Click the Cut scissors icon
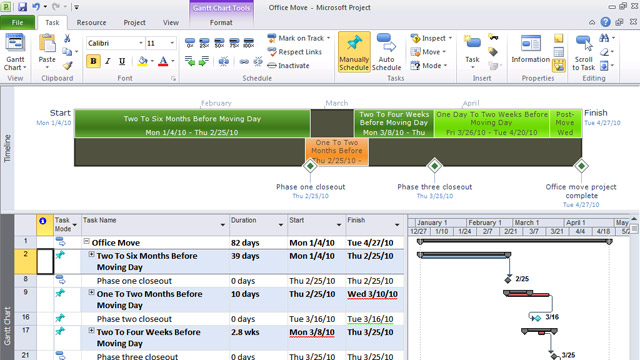640x360 pixels. click(x=67, y=38)
